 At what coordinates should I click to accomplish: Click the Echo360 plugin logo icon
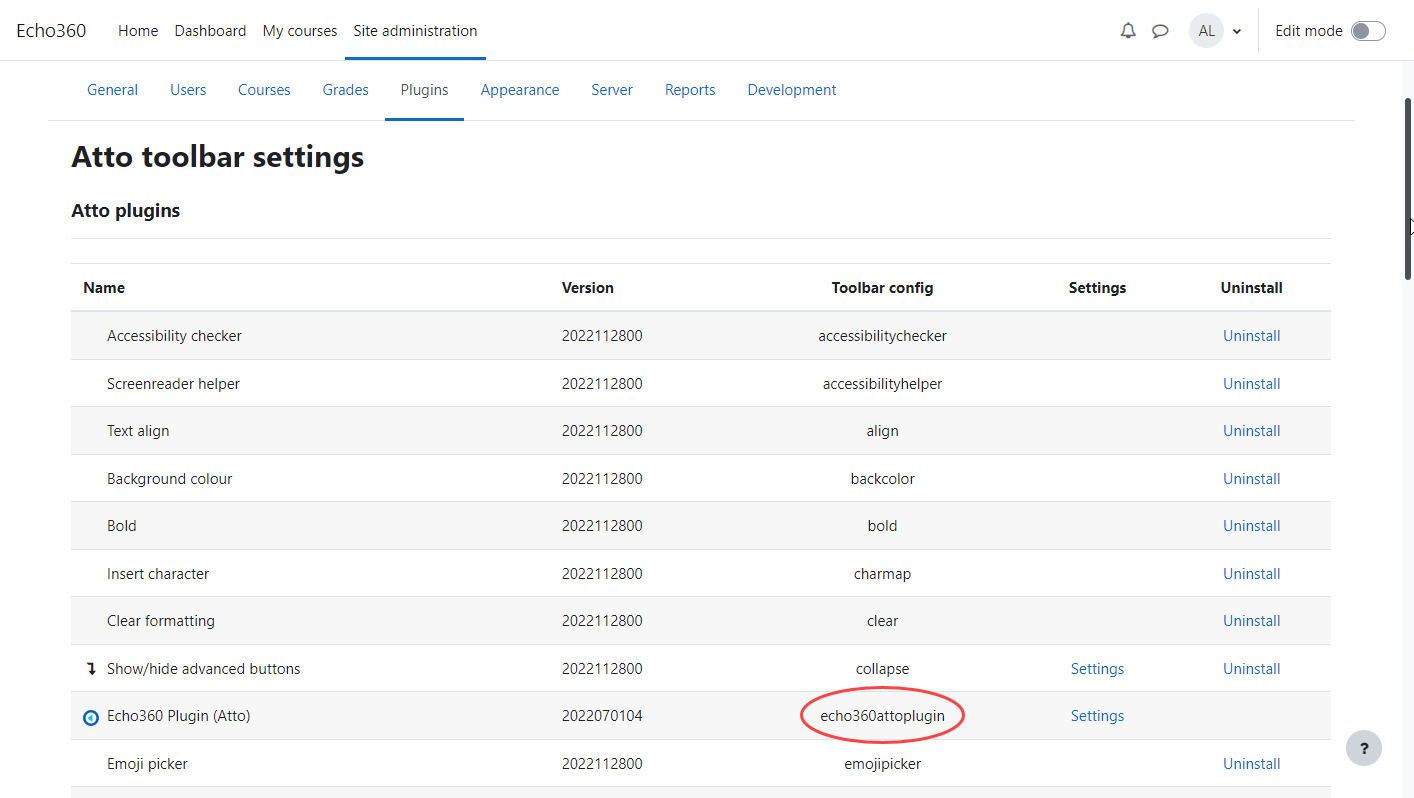(91, 717)
